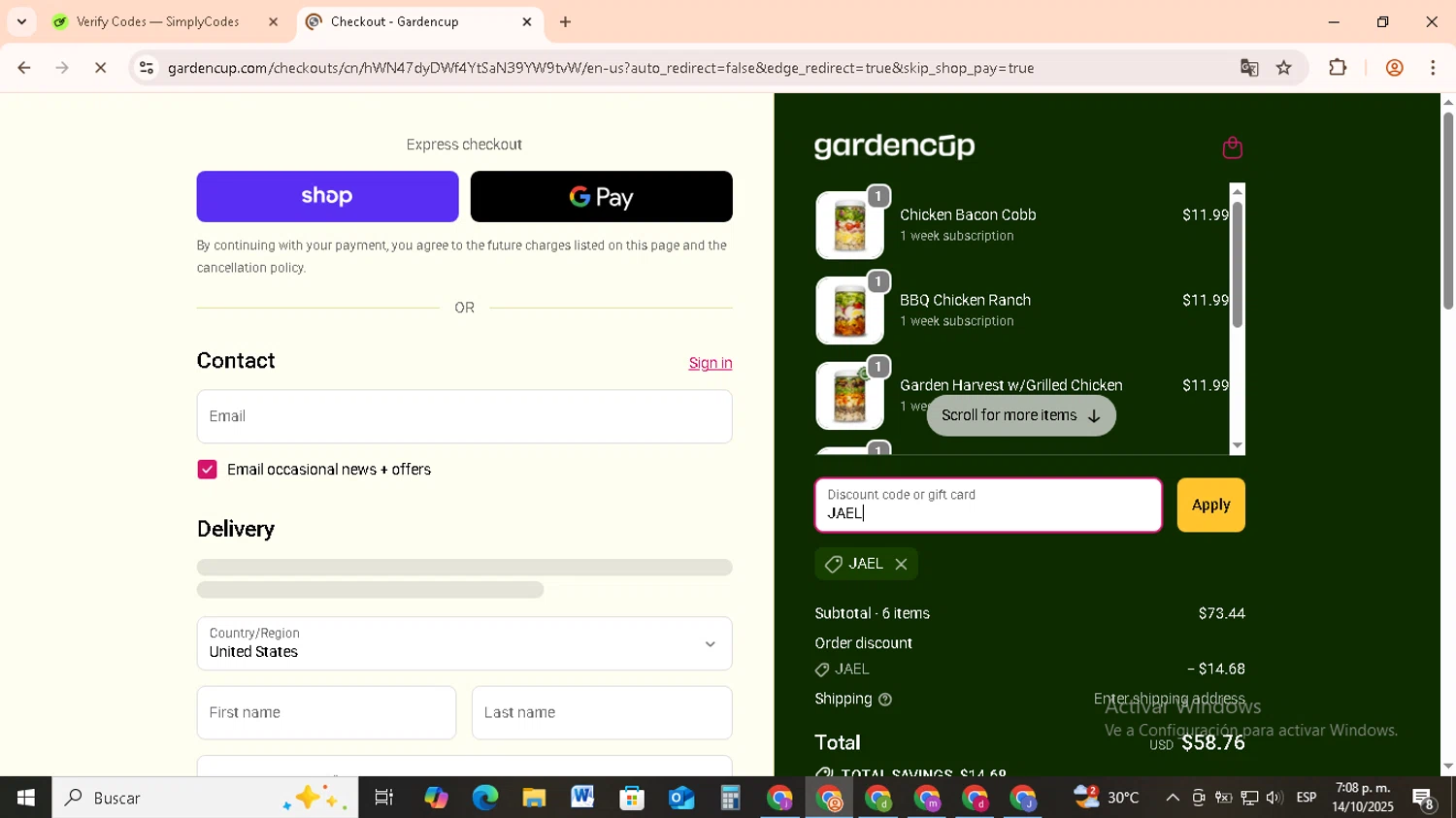Click the page vertical scrollbar thumb

pos(1448,211)
